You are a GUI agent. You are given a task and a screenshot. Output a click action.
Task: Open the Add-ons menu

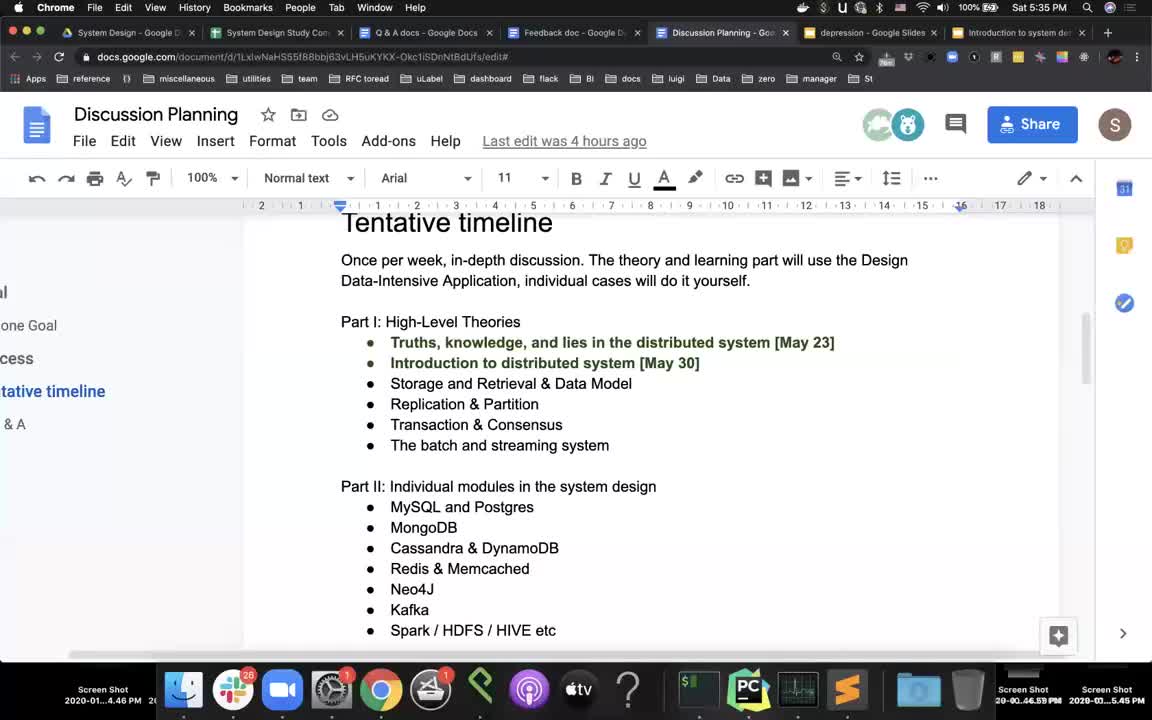389,141
